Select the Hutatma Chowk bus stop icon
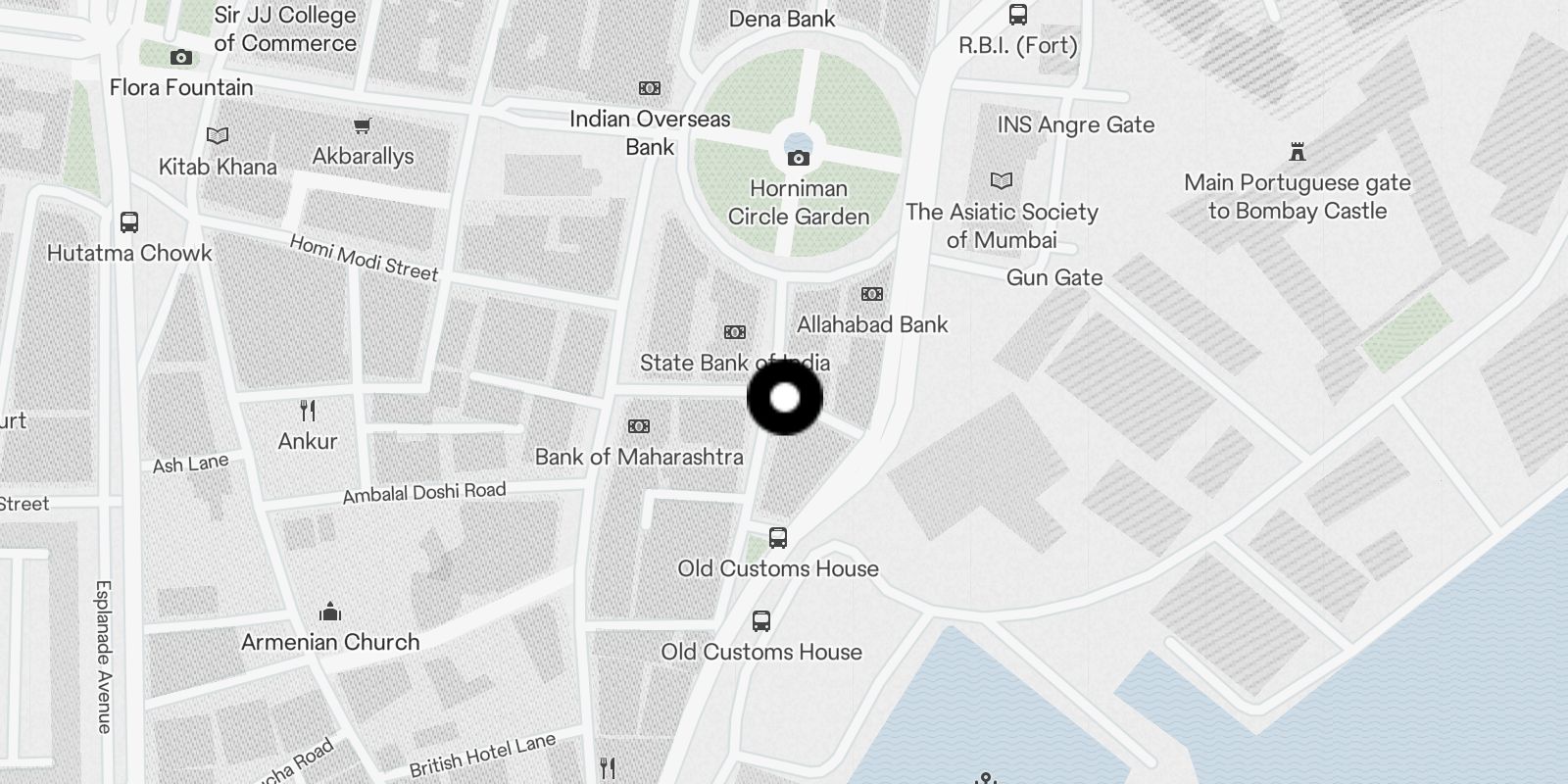This screenshot has height=784, width=1568. pos(129,221)
